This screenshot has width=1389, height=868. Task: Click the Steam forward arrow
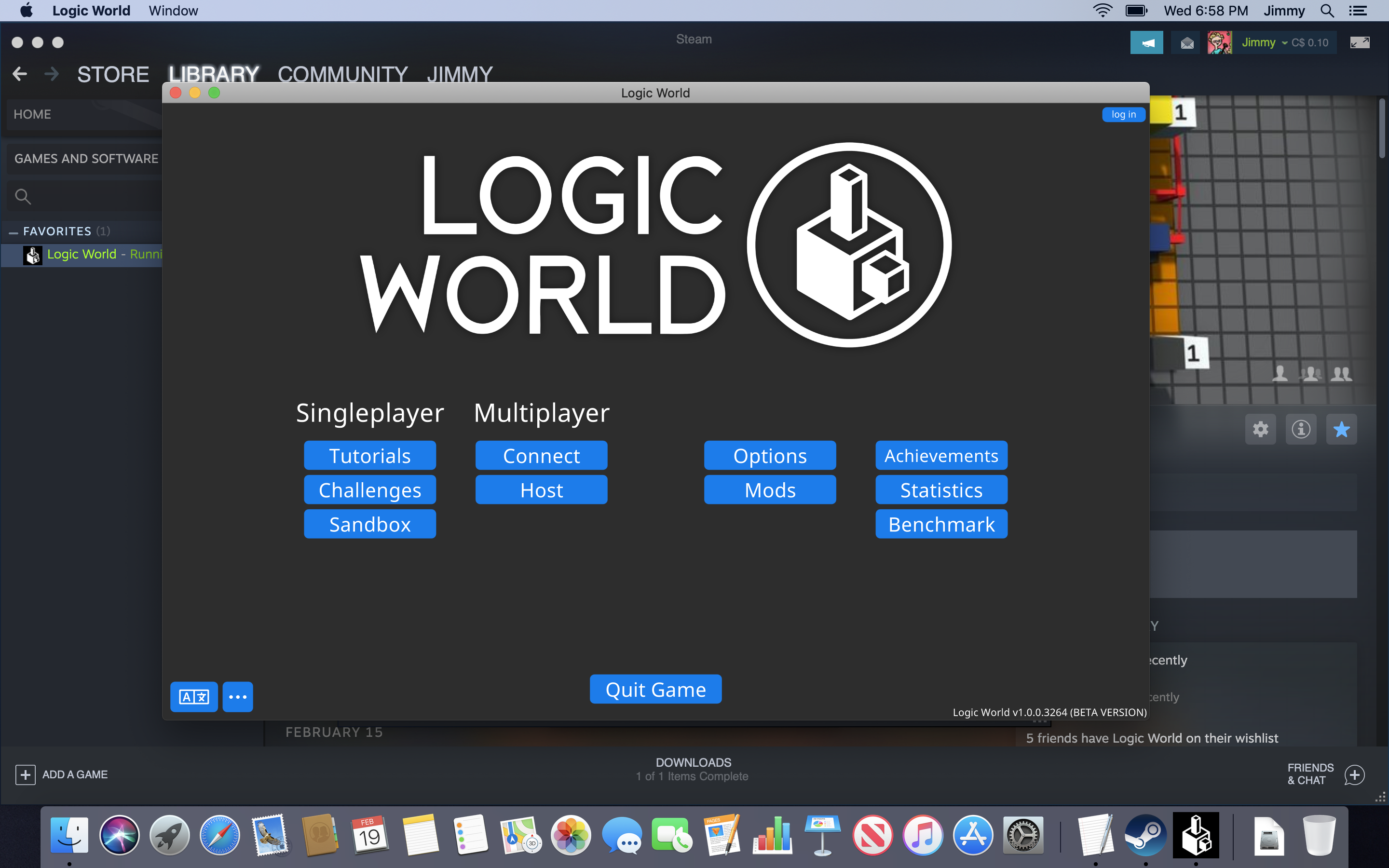52,74
